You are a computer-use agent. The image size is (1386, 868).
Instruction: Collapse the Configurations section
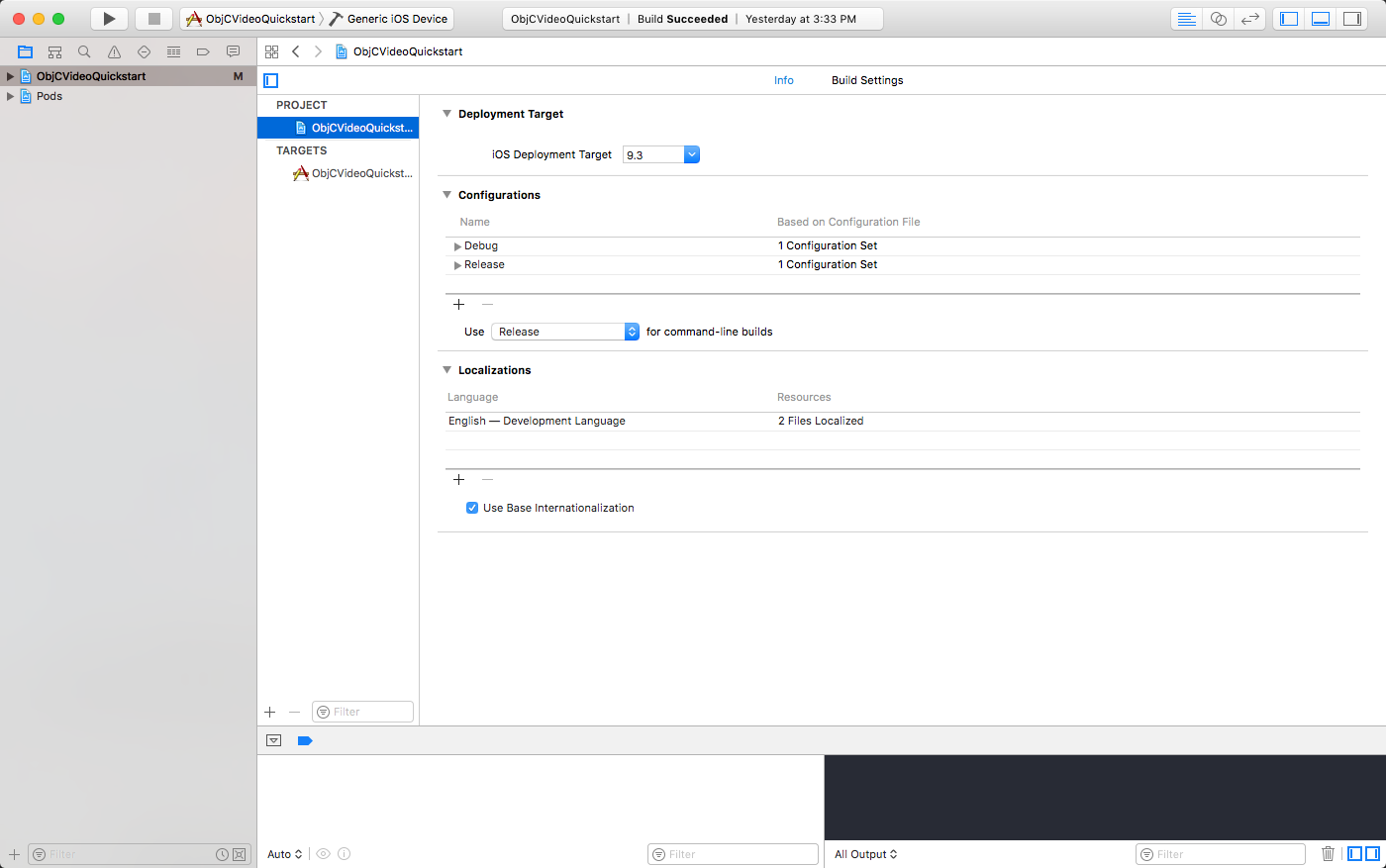pyautogui.click(x=446, y=195)
